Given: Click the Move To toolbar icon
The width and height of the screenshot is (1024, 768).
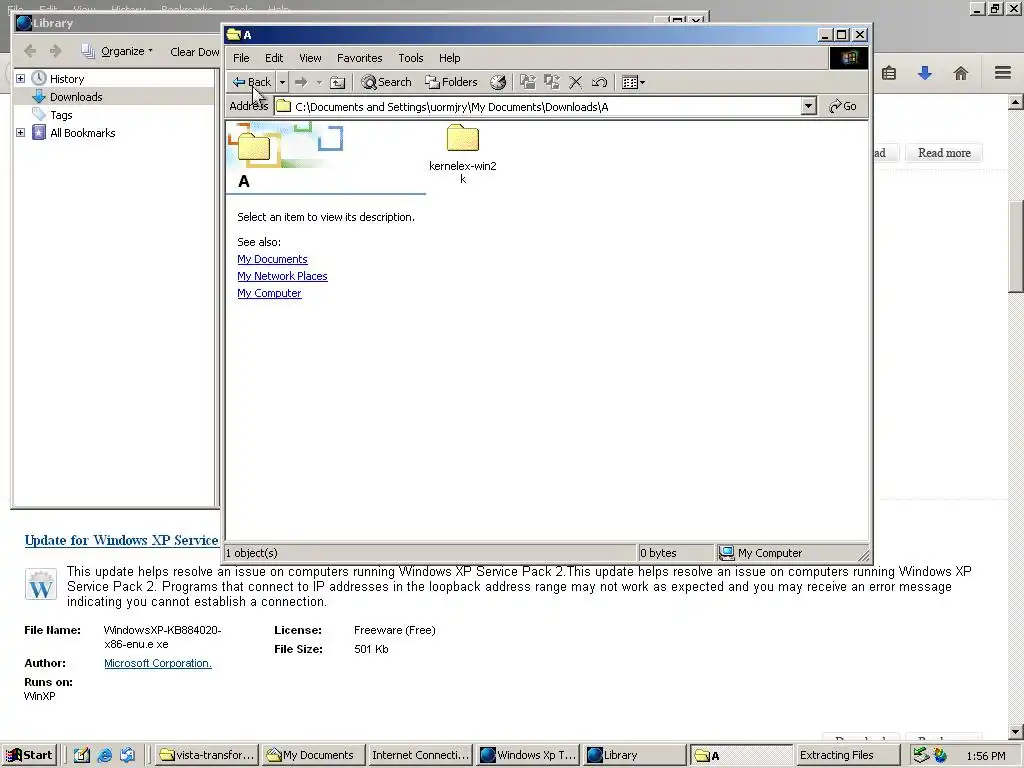Looking at the screenshot, I should point(528,82).
